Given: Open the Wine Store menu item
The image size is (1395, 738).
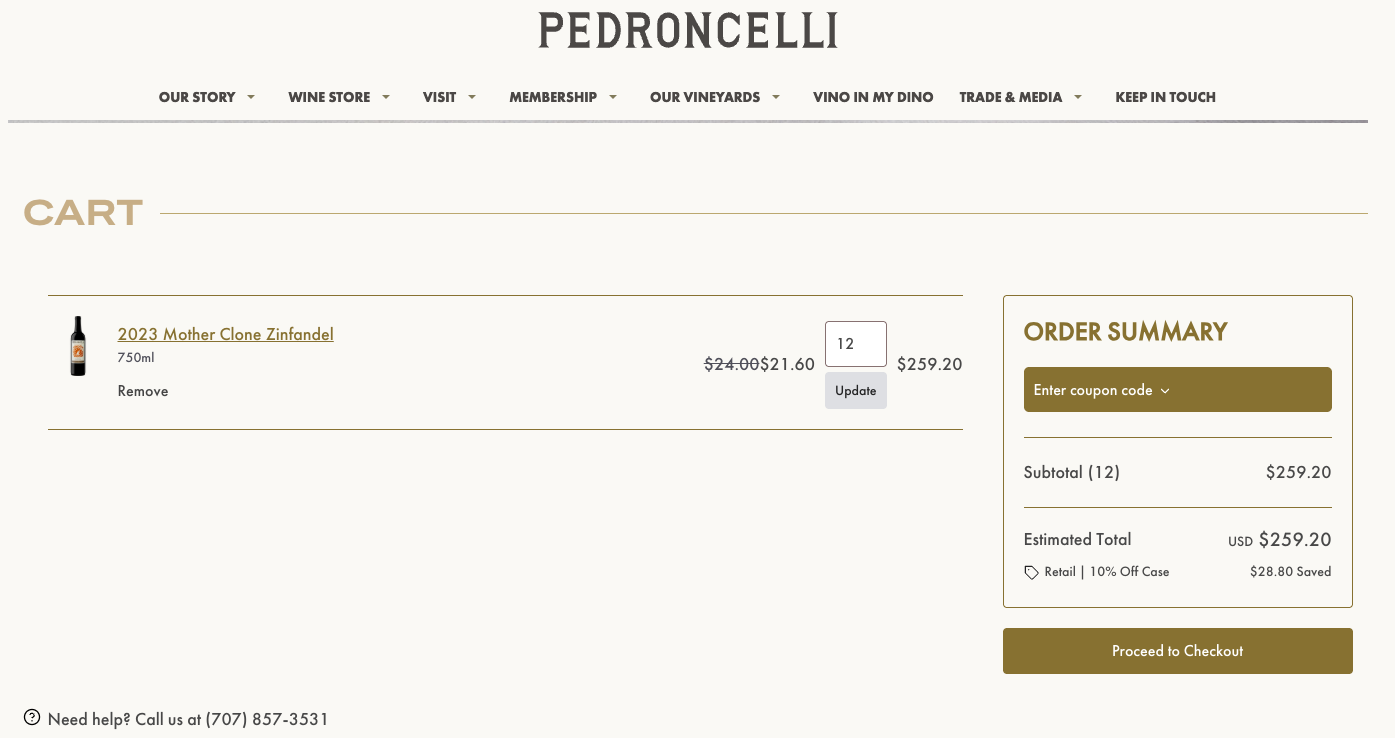Looking at the screenshot, I should point(329,97).
